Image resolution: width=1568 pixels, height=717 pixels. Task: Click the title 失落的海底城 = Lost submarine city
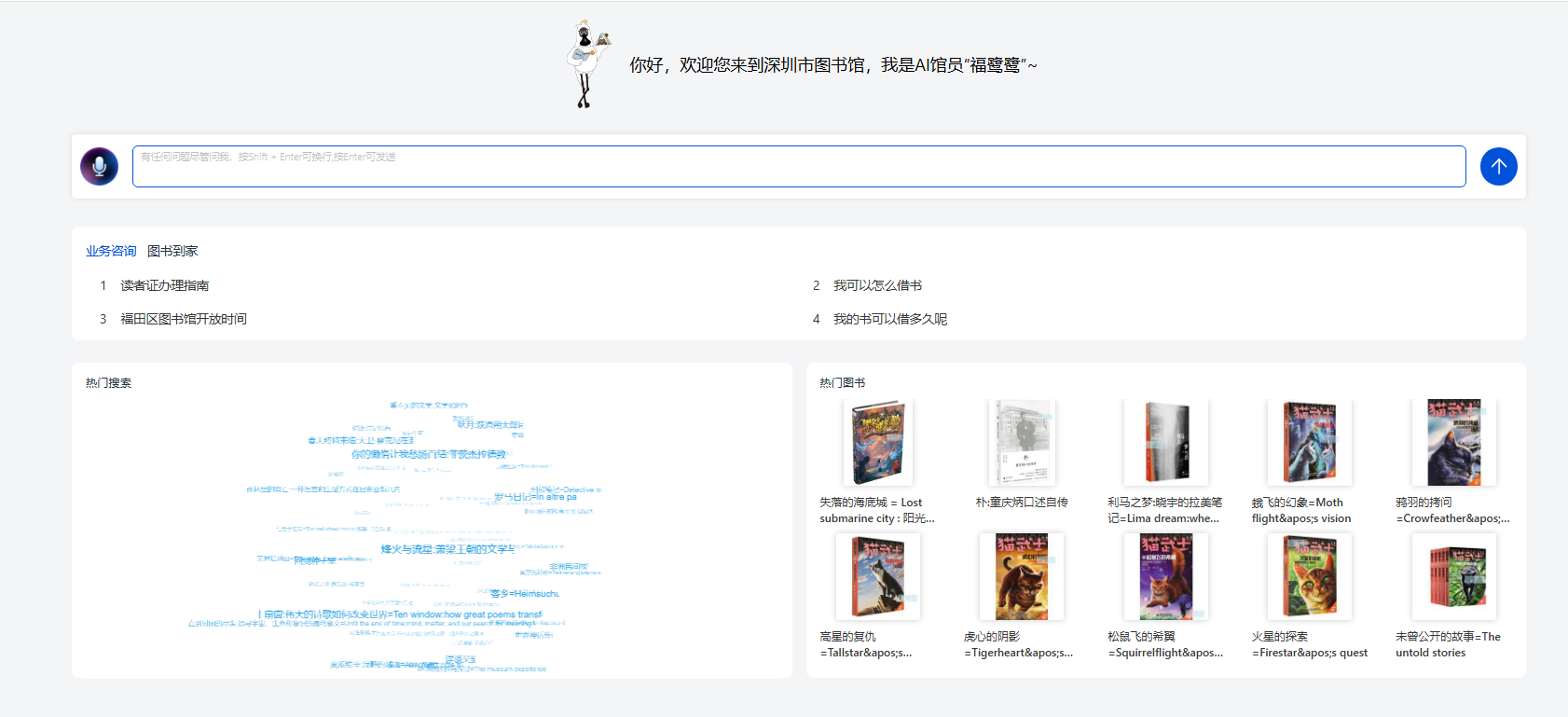877,510
